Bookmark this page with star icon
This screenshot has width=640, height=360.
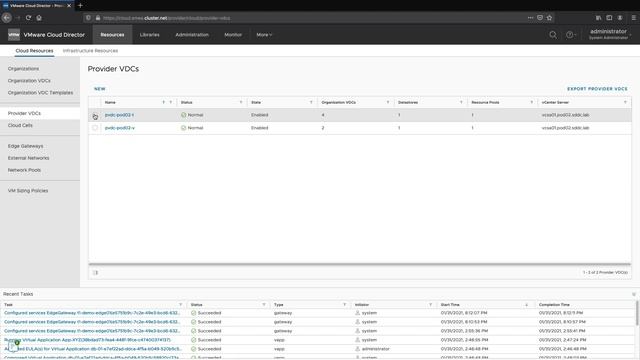(x=549, y=18)
